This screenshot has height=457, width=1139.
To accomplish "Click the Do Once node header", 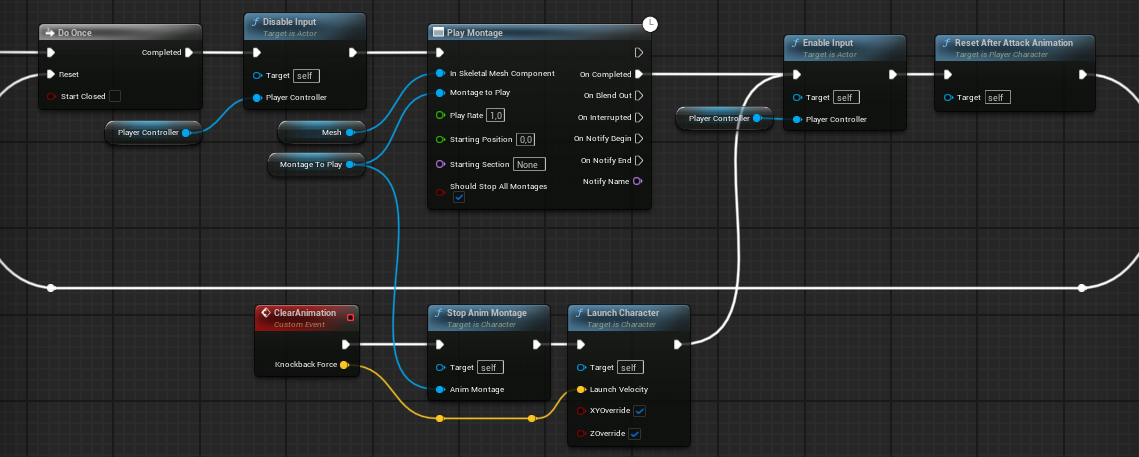I will click(x=120, y=33).
